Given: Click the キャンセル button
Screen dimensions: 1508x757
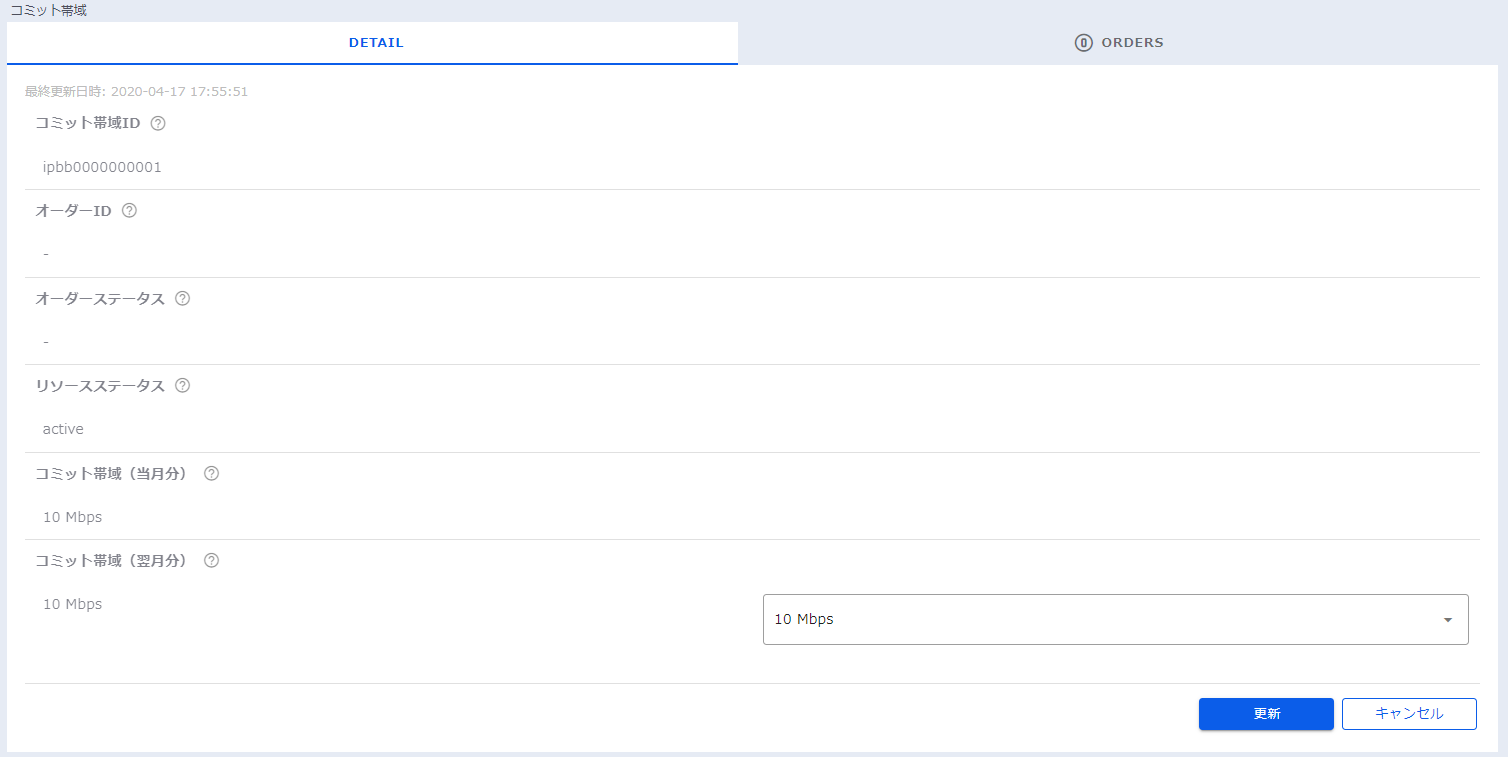Looking at the screenshot, I should coord(1408,714).
